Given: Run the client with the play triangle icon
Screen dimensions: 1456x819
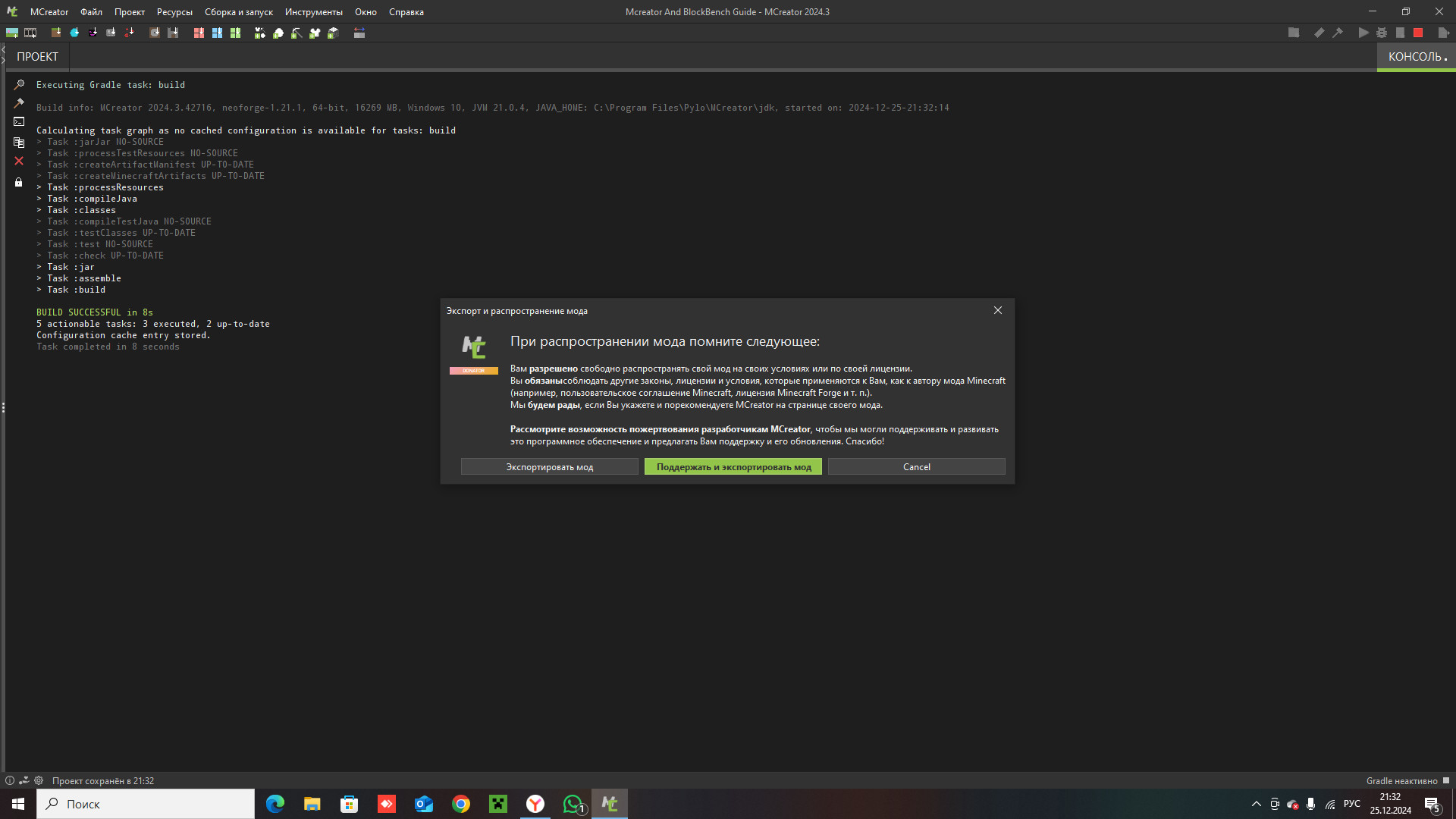Looking at the screenshot, I should point(1363,33).
